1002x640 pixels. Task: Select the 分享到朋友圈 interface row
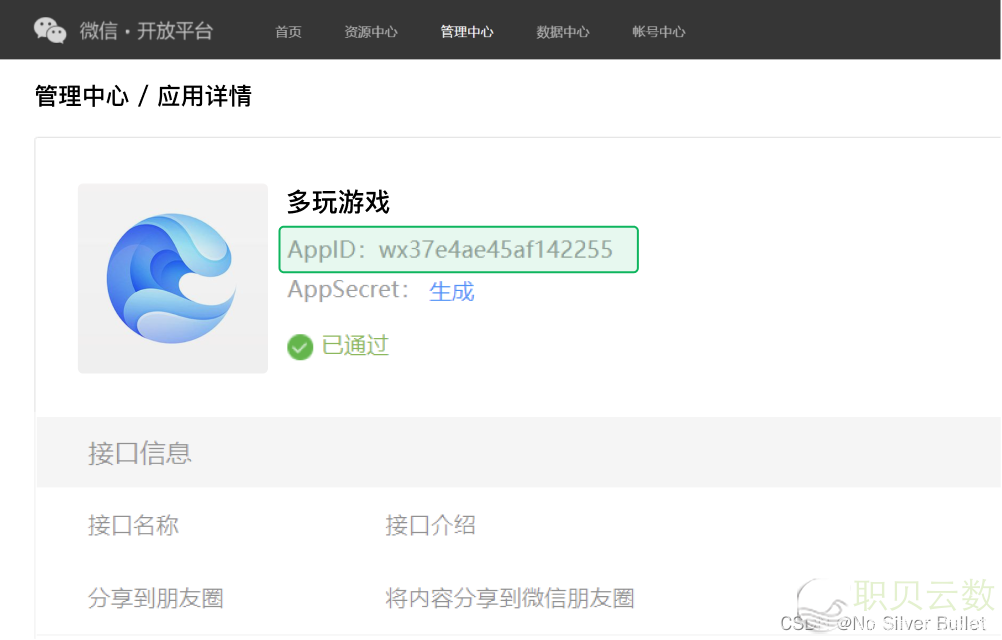tap(155, 598)
